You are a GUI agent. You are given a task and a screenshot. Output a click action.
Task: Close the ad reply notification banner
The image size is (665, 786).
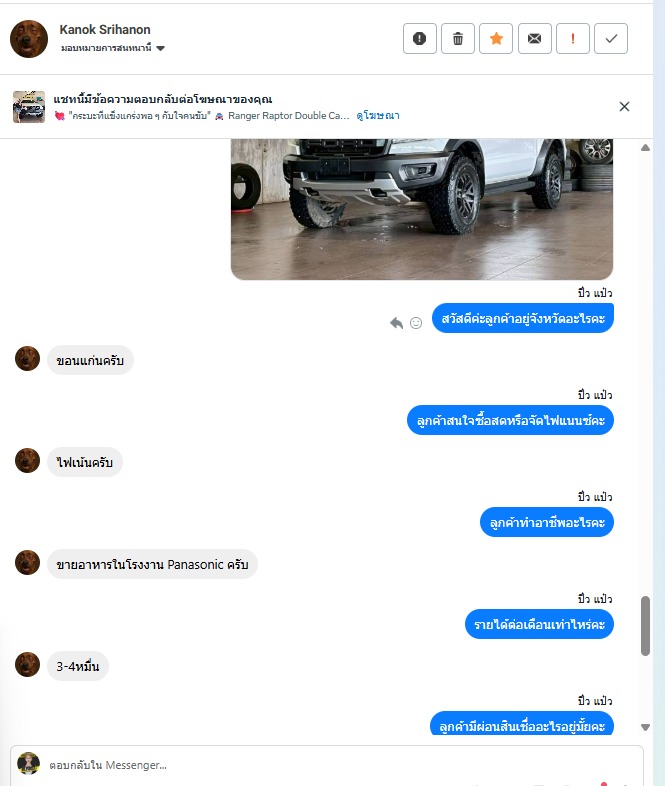click(x=624, y=106)
